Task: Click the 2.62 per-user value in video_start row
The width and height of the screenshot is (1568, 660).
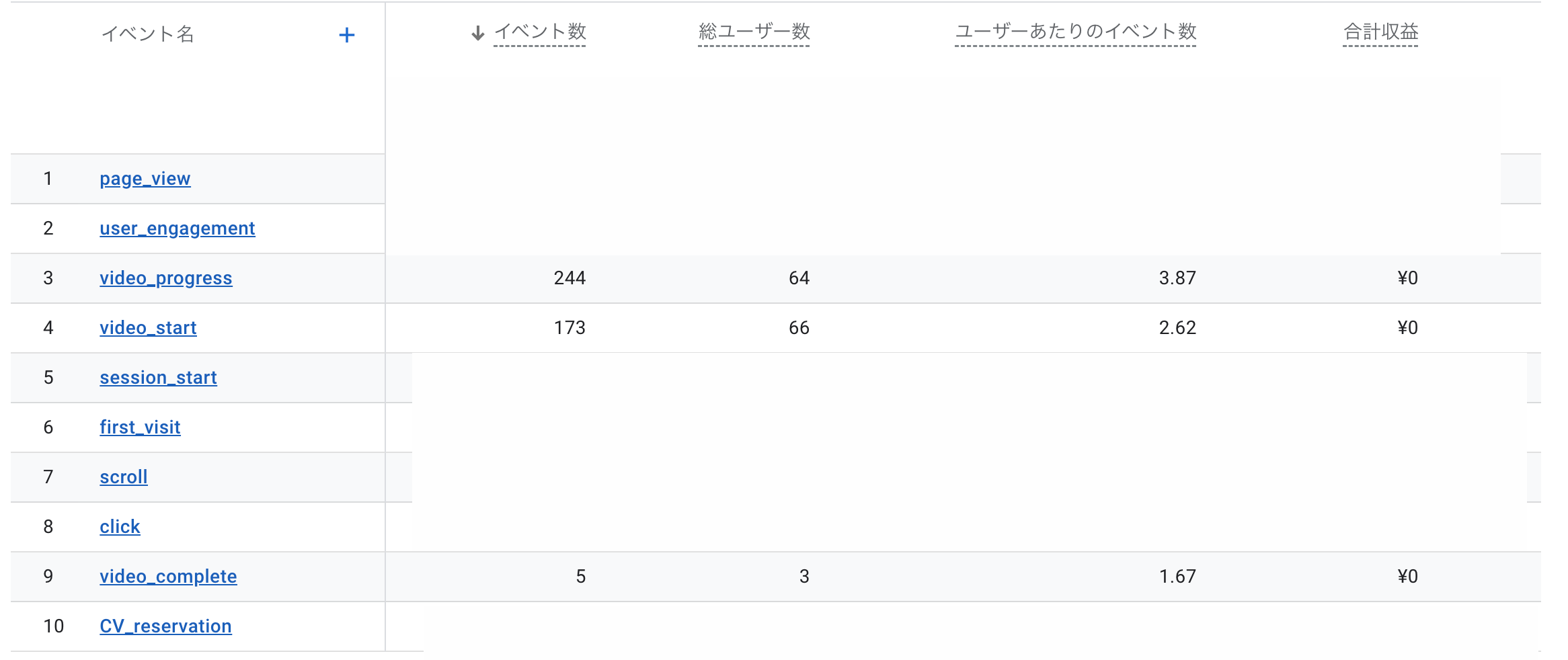Action: [1177, 328]
